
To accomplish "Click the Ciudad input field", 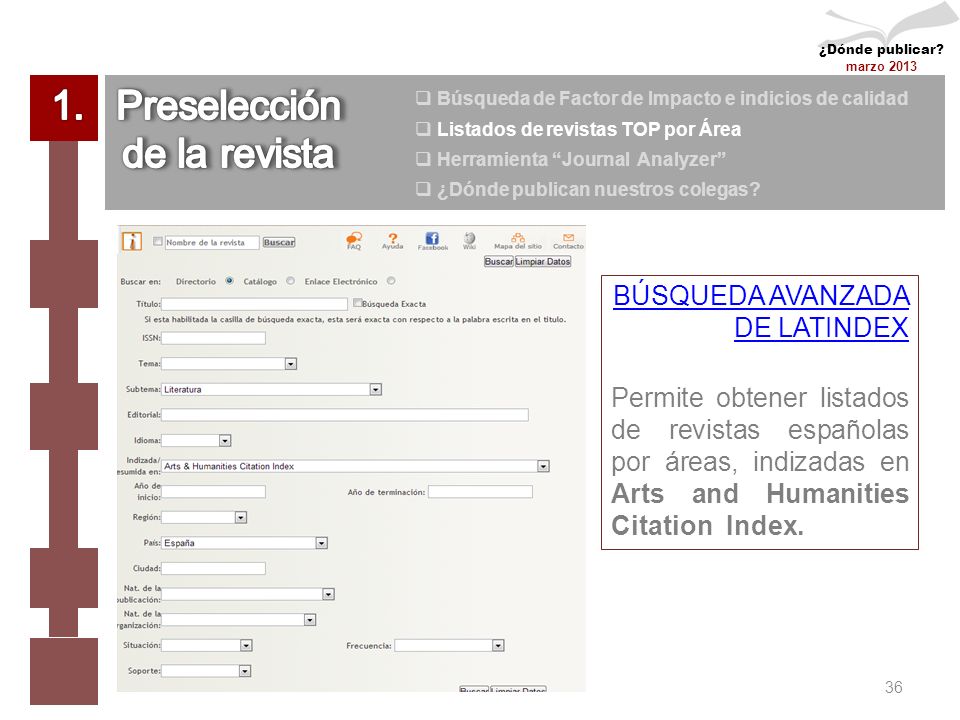I will [x=214, y=569].
